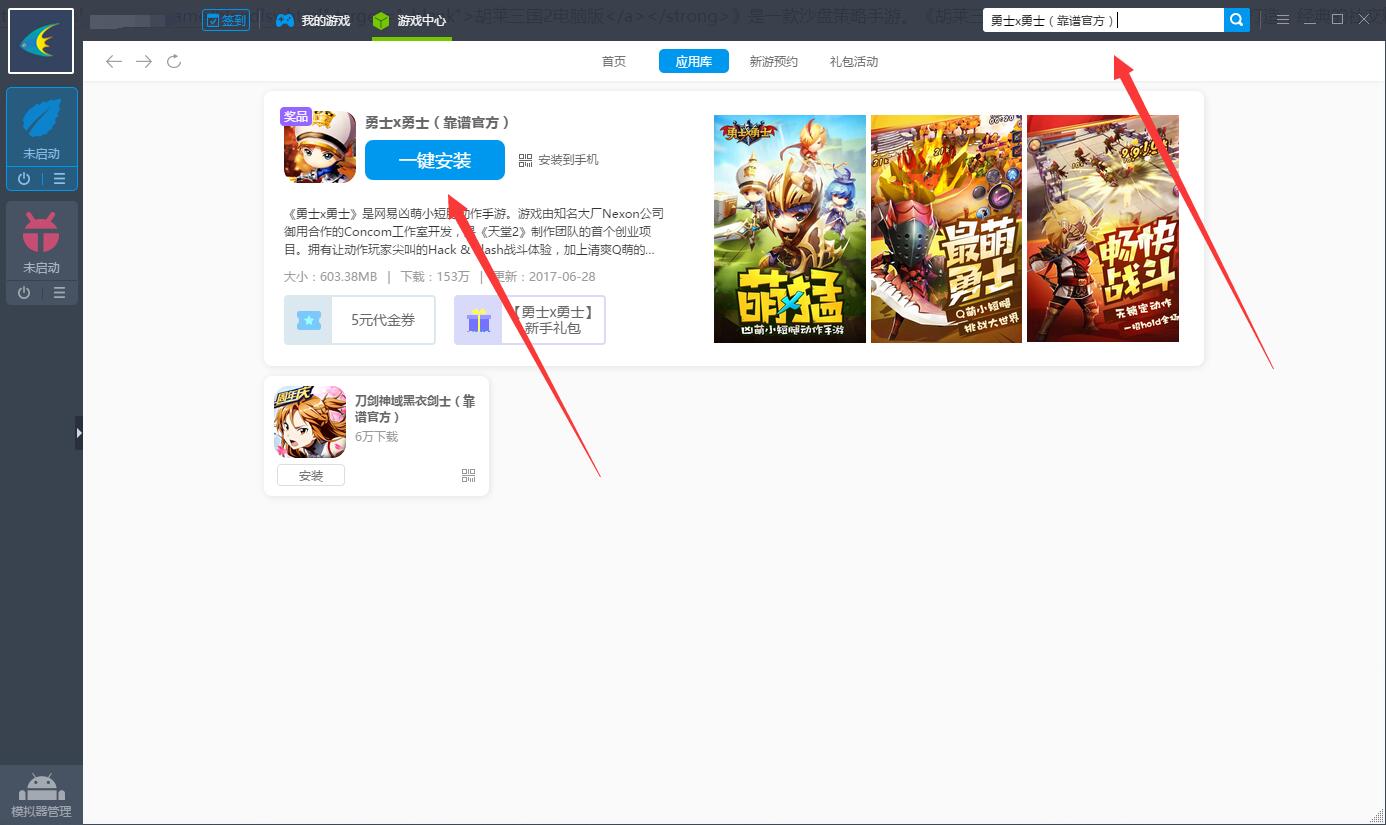The image size is (1386, 825).
Task: Open the red bug emulator instance
Action: (x=41, y=242)
